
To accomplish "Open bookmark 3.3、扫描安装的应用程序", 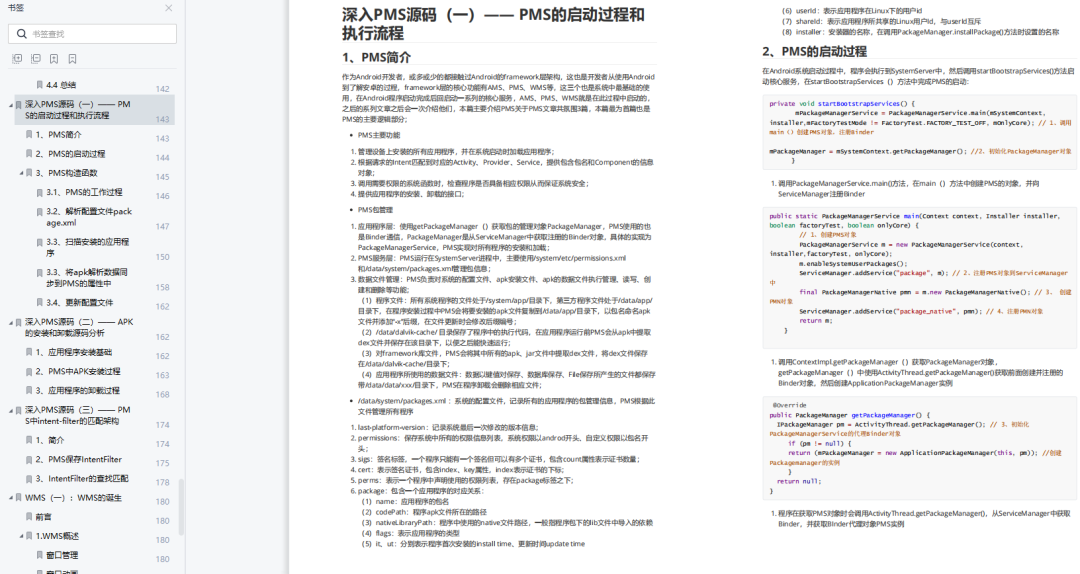I will [87, 247].
